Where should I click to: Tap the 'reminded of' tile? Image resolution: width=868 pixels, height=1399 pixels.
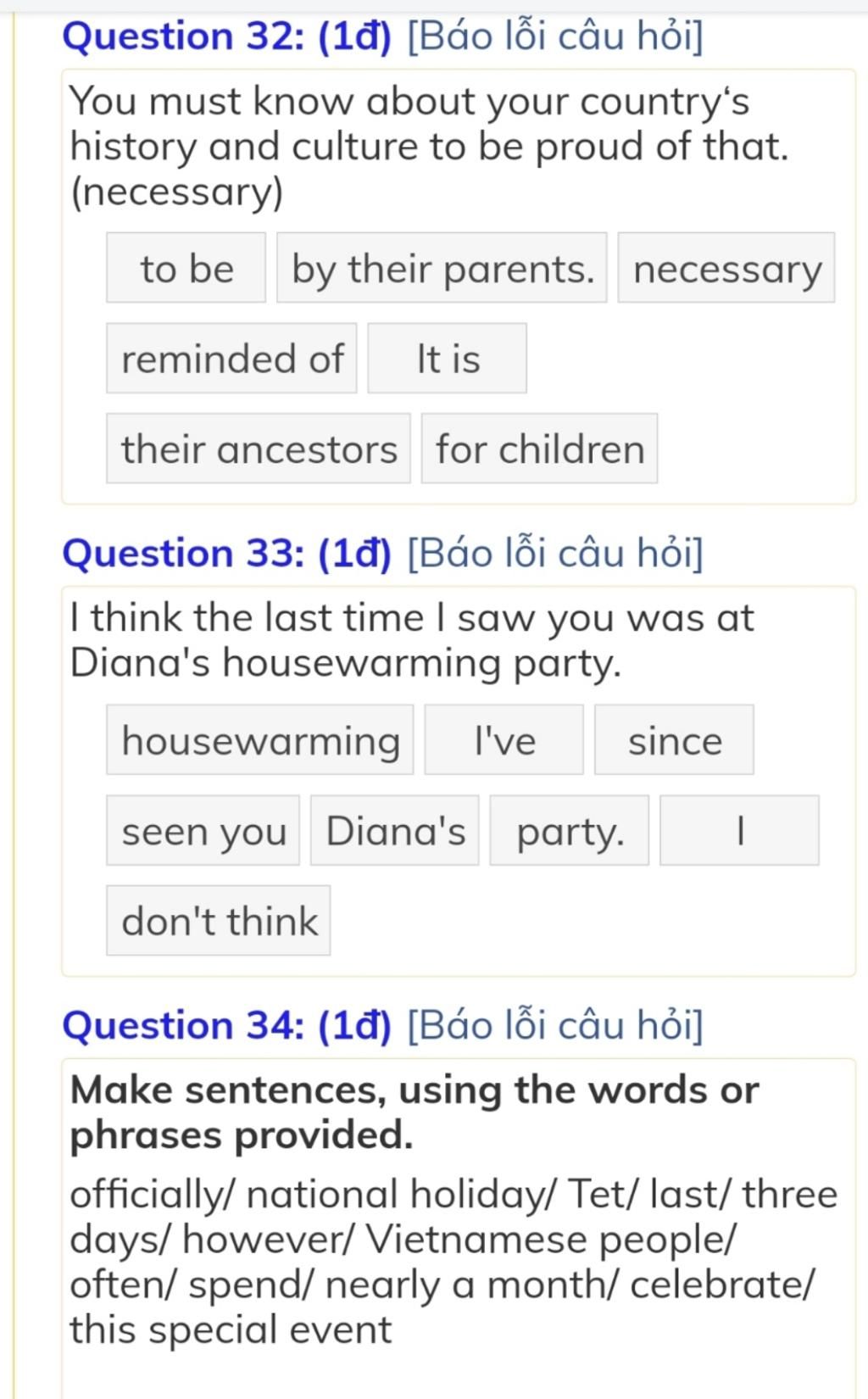click(x=232, y=358)
